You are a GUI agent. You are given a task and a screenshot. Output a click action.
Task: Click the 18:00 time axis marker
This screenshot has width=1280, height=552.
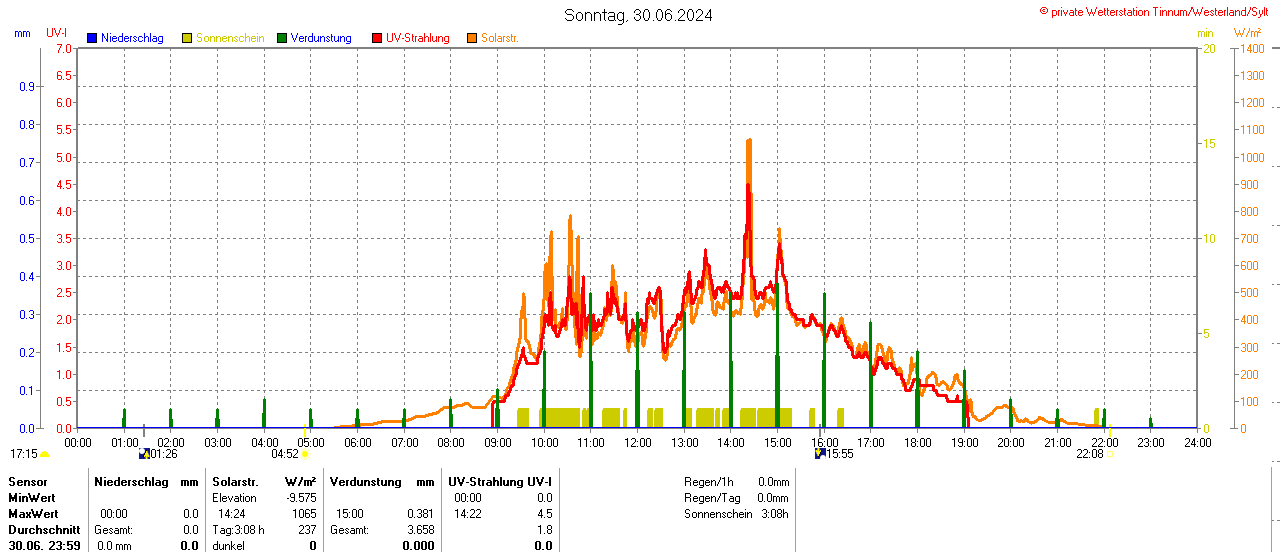click(917, 442)
